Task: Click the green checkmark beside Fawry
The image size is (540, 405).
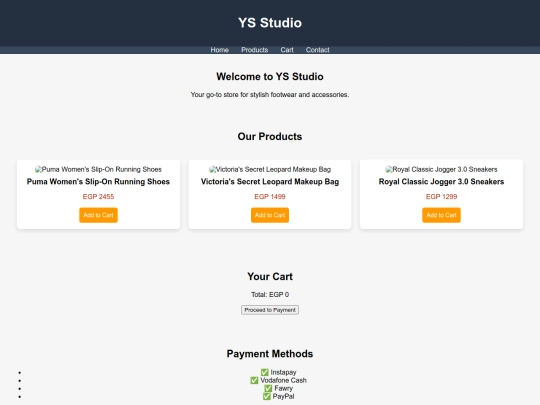Action: tap(268, 388)
